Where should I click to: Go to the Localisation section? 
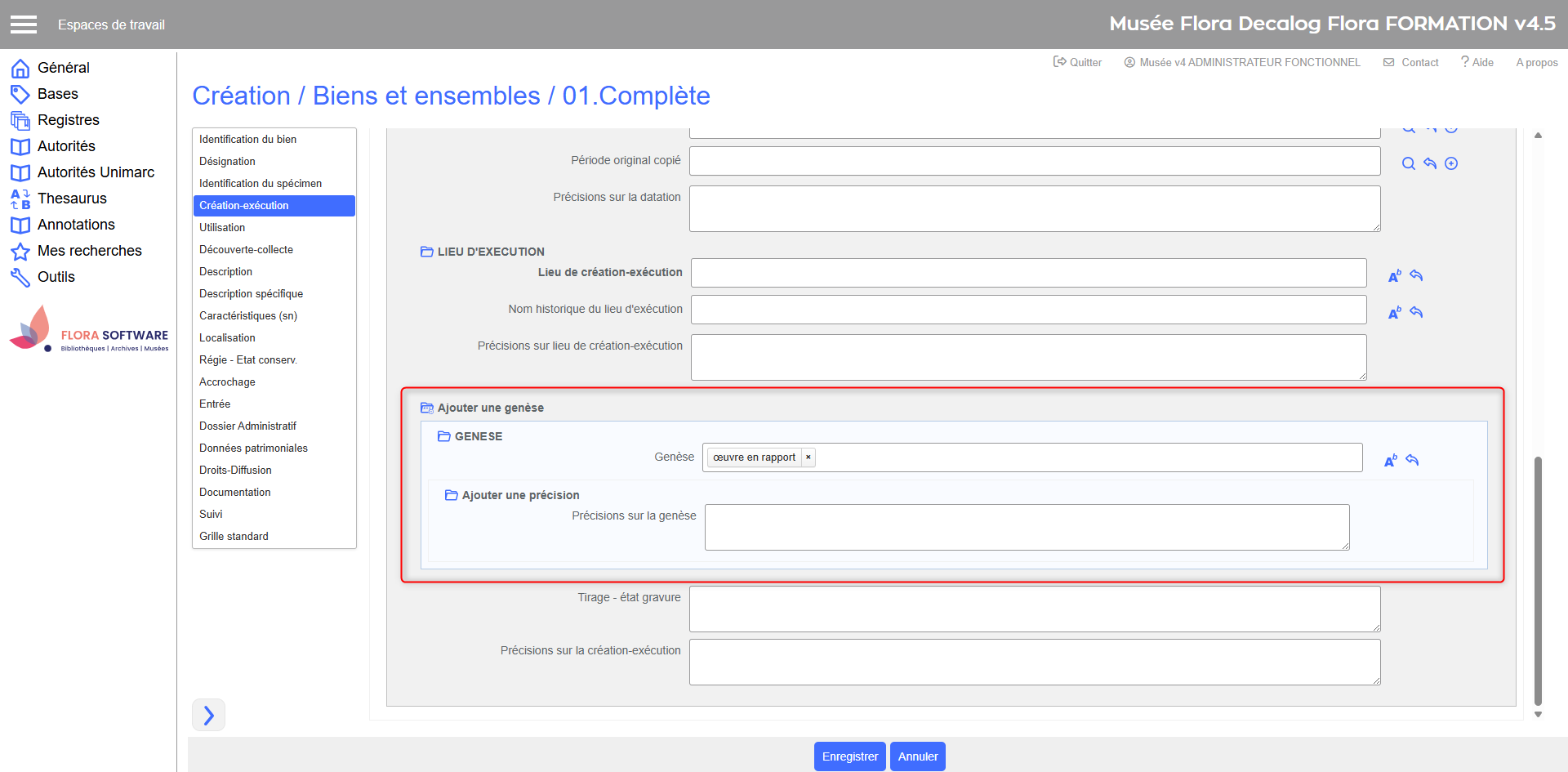(227, 338)
